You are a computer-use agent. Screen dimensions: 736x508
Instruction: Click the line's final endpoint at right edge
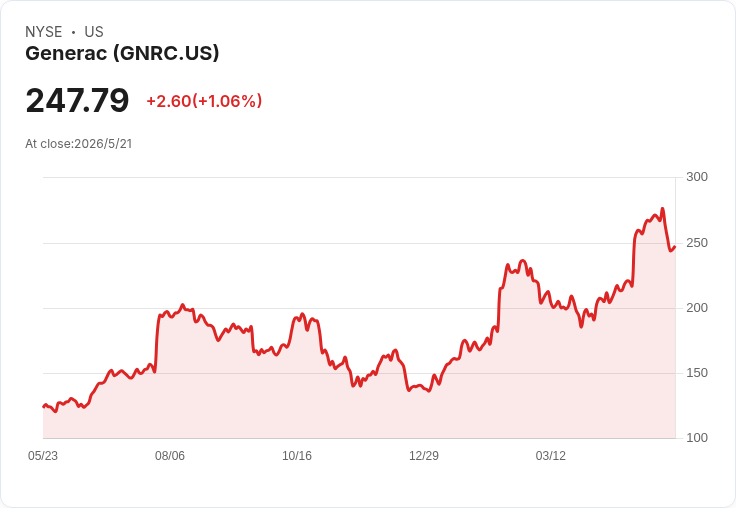[x=675, y=246]
